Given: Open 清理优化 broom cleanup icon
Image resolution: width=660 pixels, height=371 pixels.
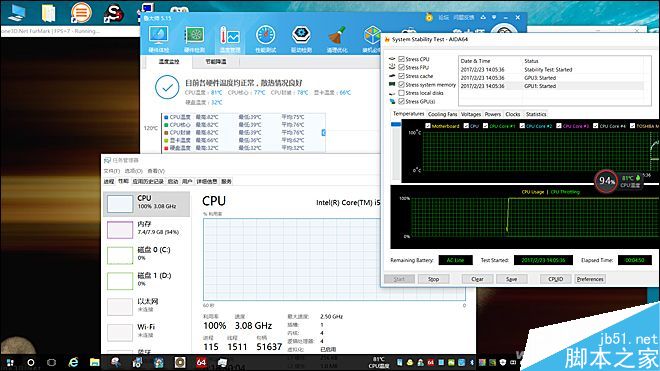Looking at the screenshot, I should pos(337,40).
